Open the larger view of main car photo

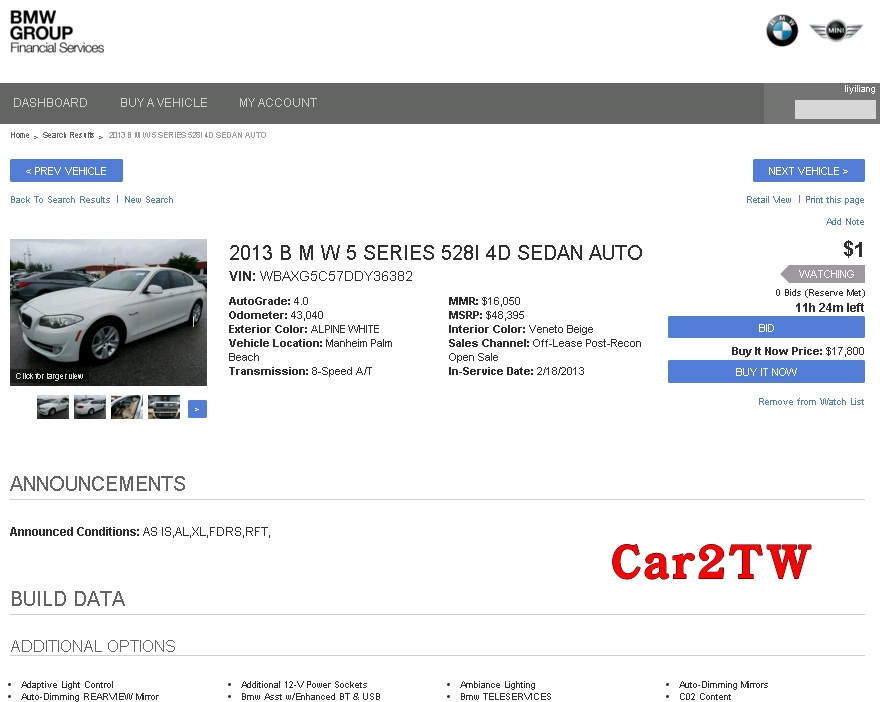coord(108,313)
